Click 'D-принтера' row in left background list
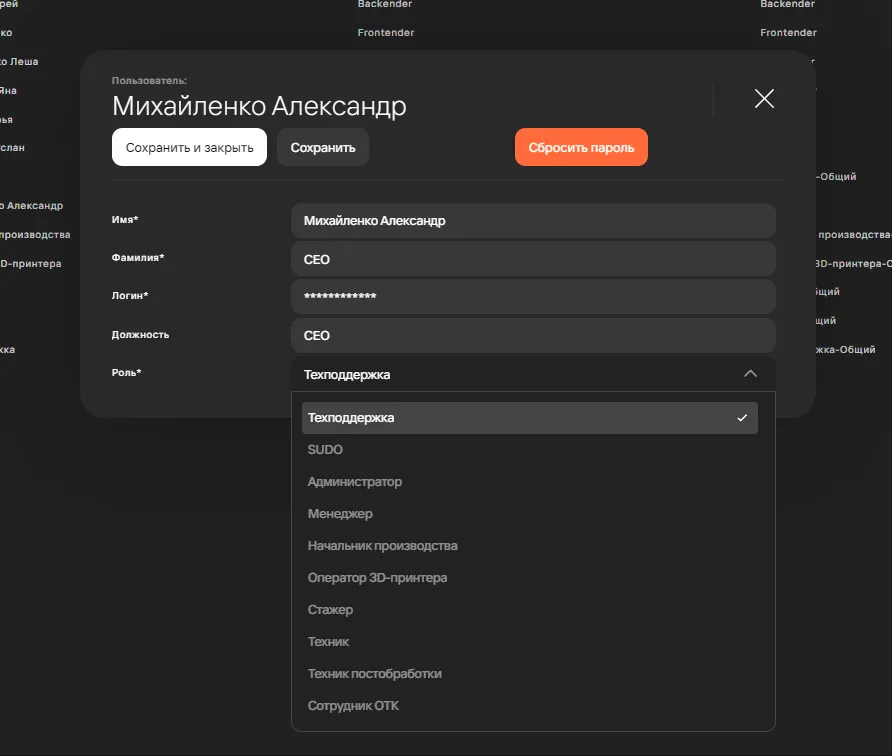Image resolution: width=892 pixels, height=756 pixels. pos(31,263)
